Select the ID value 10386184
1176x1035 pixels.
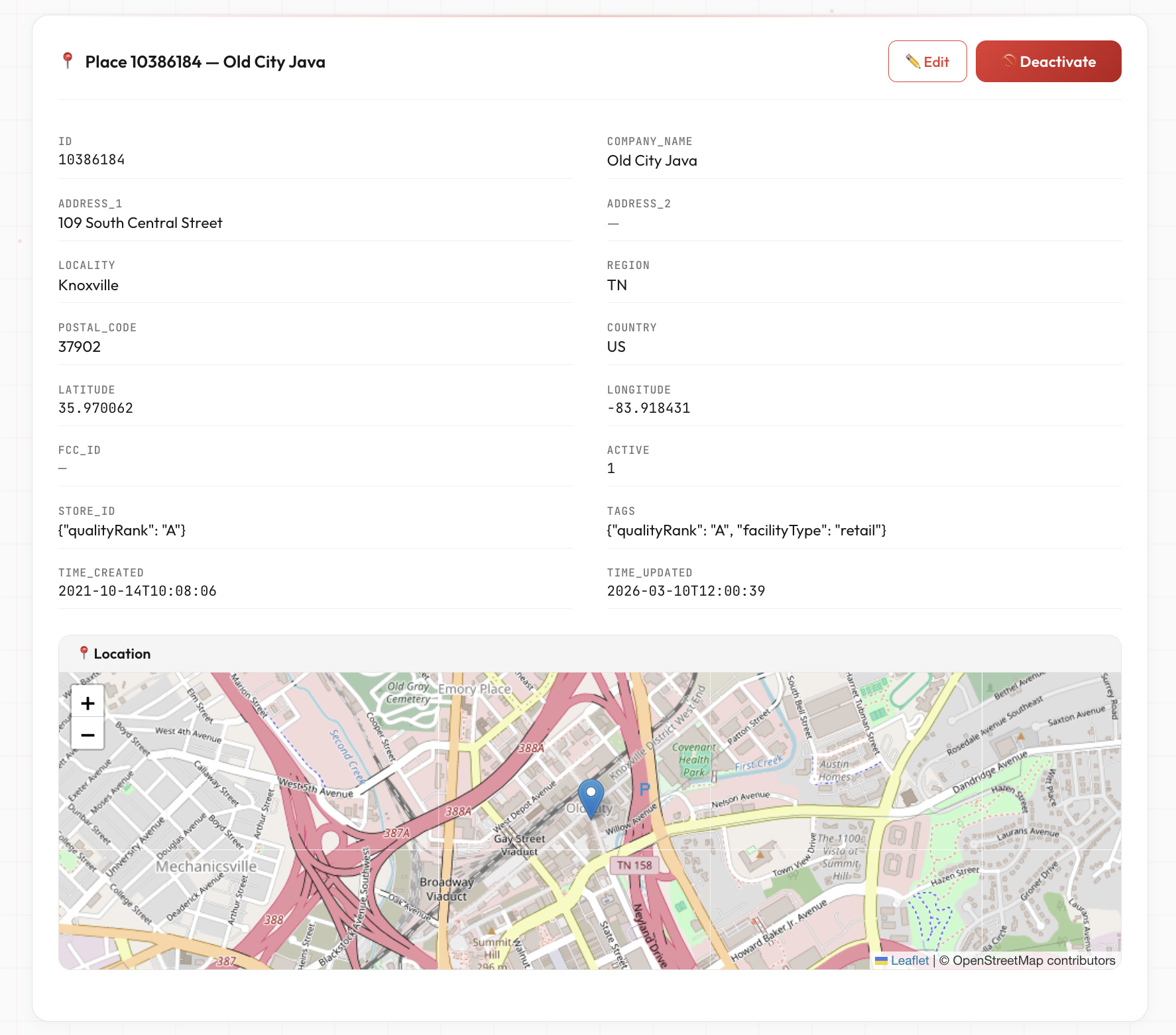tap(91, 160)
